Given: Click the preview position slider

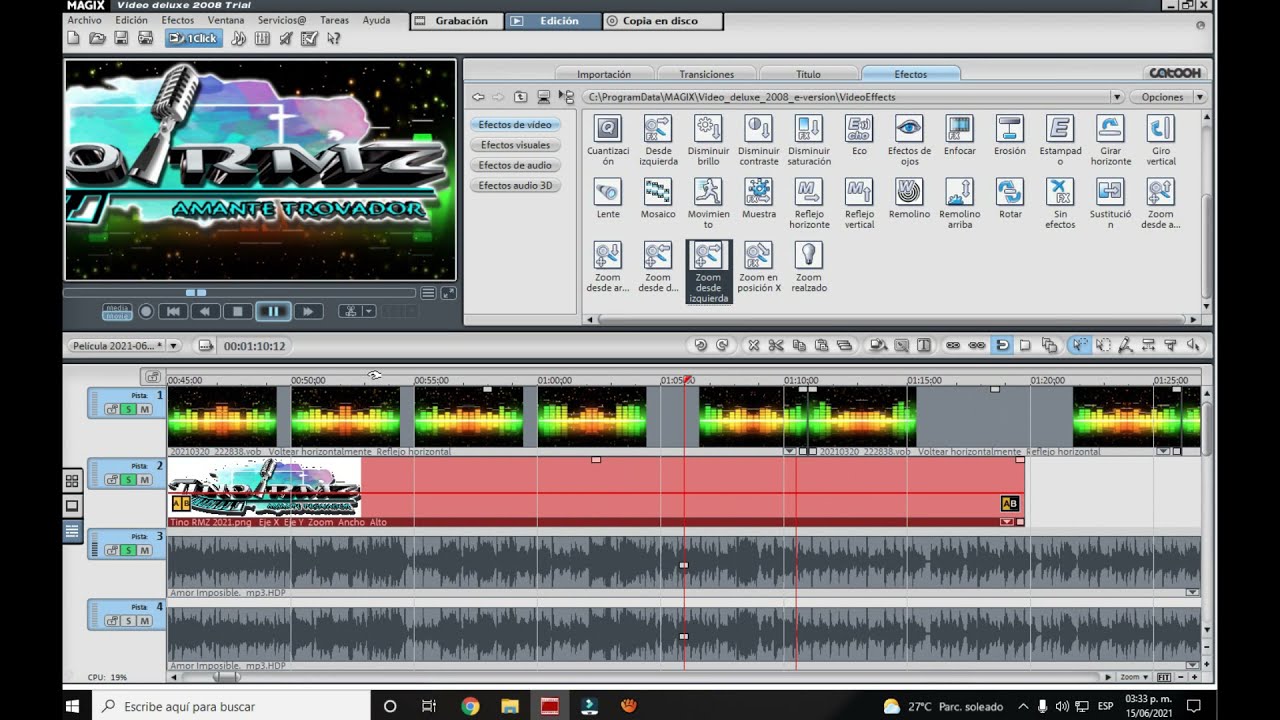Looking at the screenshot, I should click(196, 293).
